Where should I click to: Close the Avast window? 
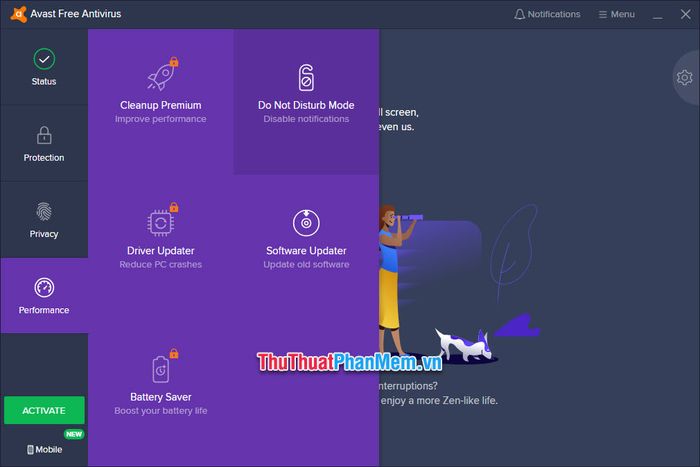[x=686, y=14]
